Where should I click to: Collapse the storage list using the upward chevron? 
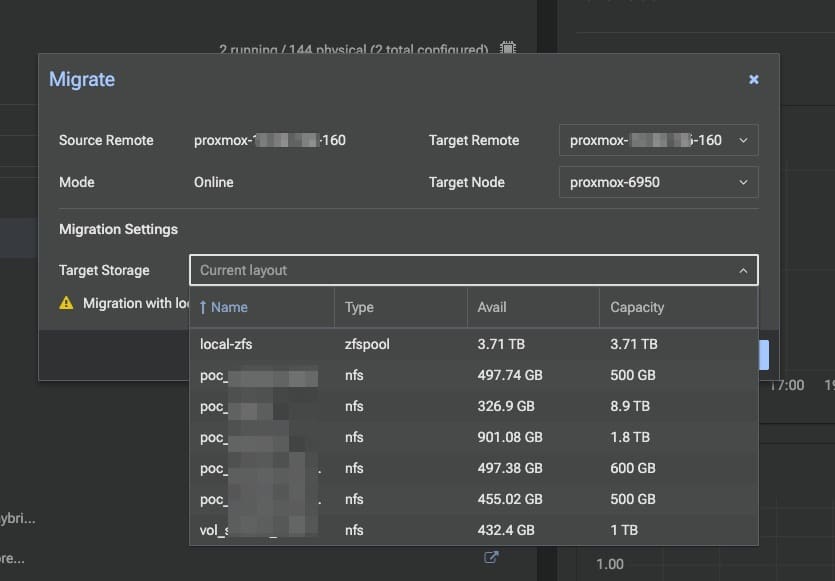click(743, 270)
